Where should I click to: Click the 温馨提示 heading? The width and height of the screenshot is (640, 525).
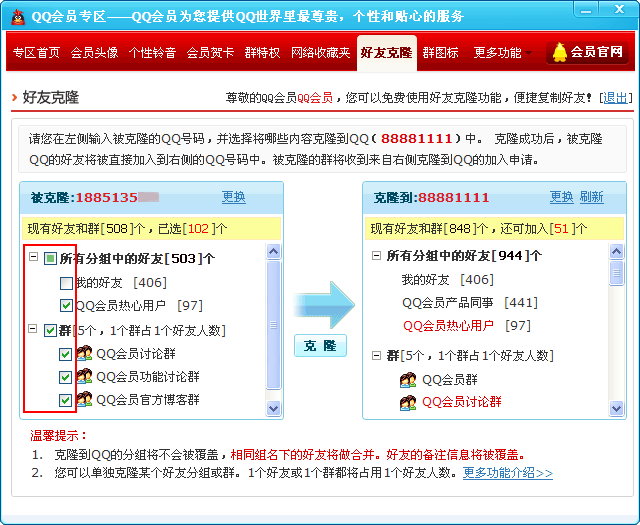(x=58, y=435)
